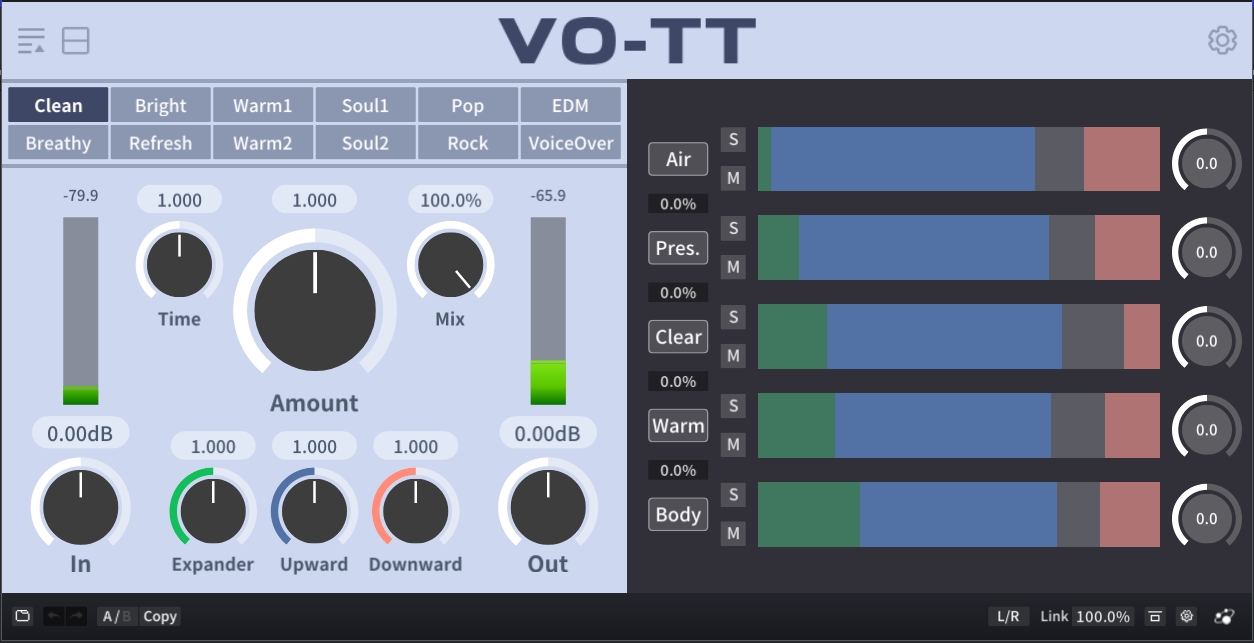Switch to the VoiceOver preset

(x=570, y=143)
